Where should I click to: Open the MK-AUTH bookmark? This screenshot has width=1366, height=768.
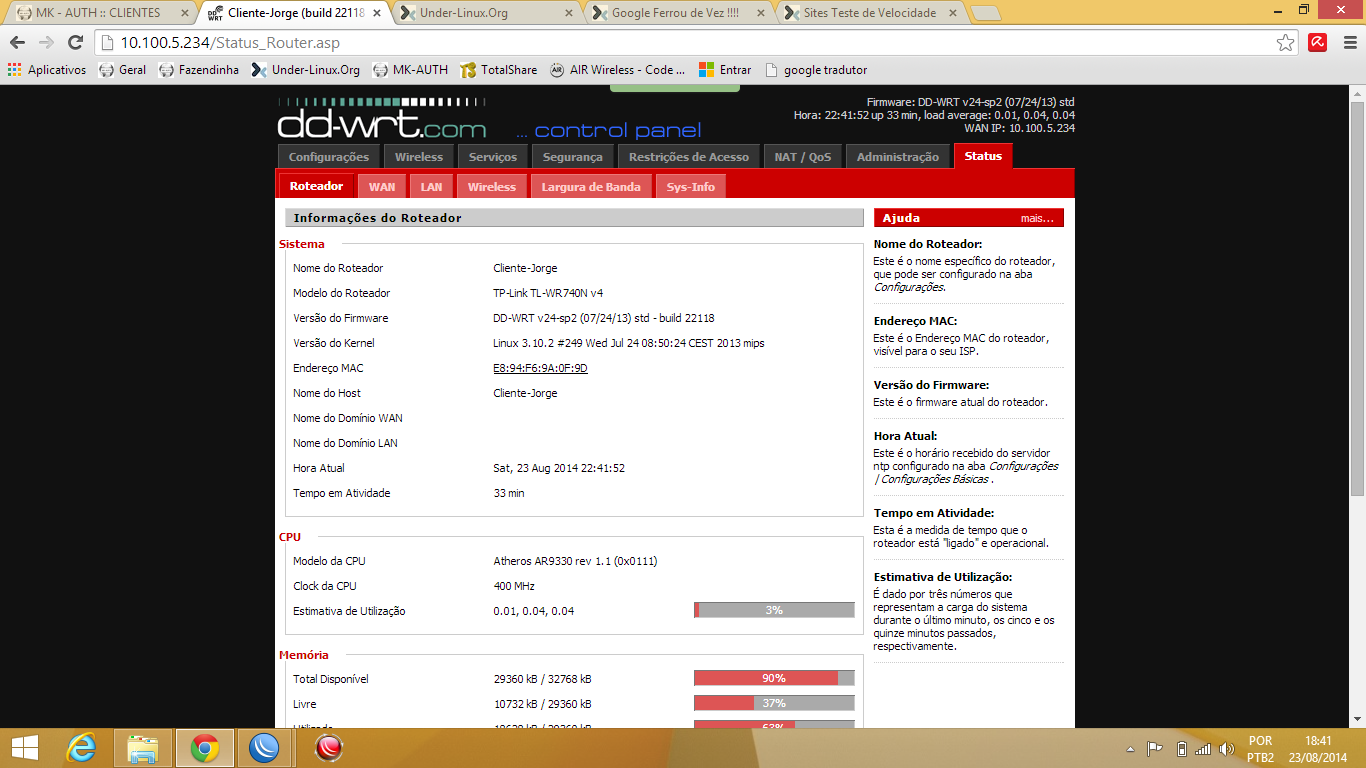(x=410, y=70)
